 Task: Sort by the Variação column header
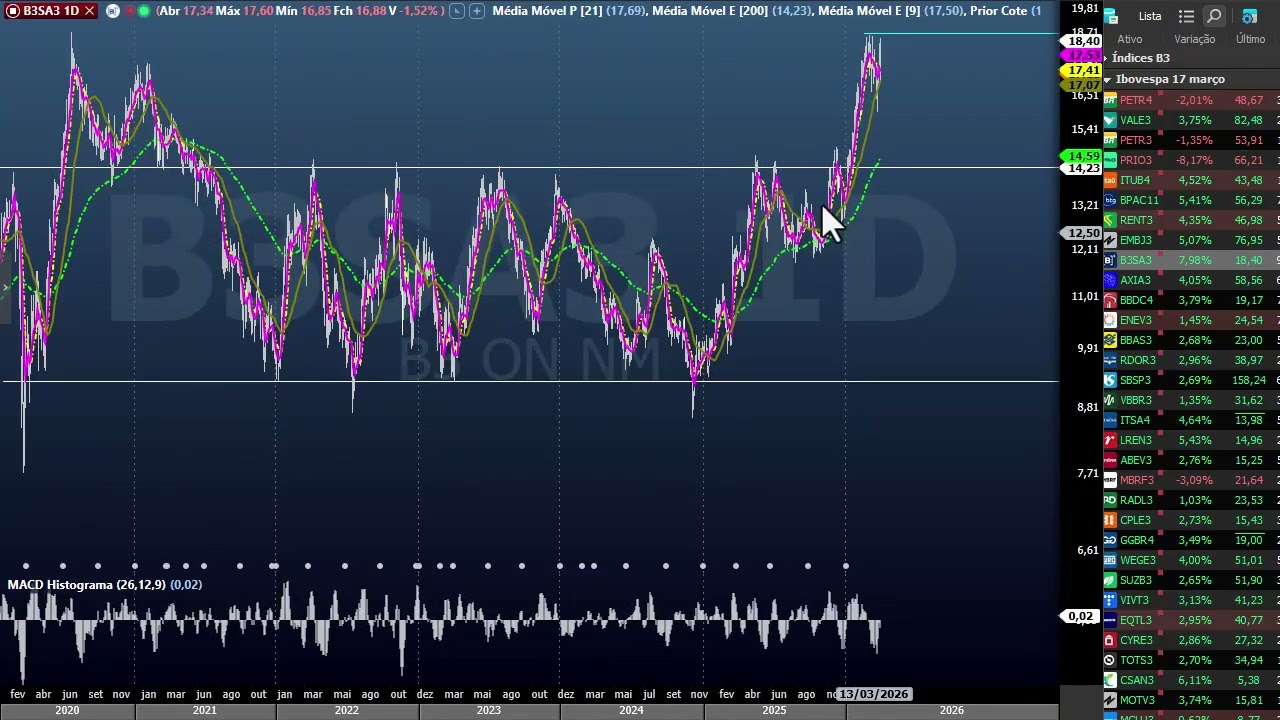coord(1195,39)
